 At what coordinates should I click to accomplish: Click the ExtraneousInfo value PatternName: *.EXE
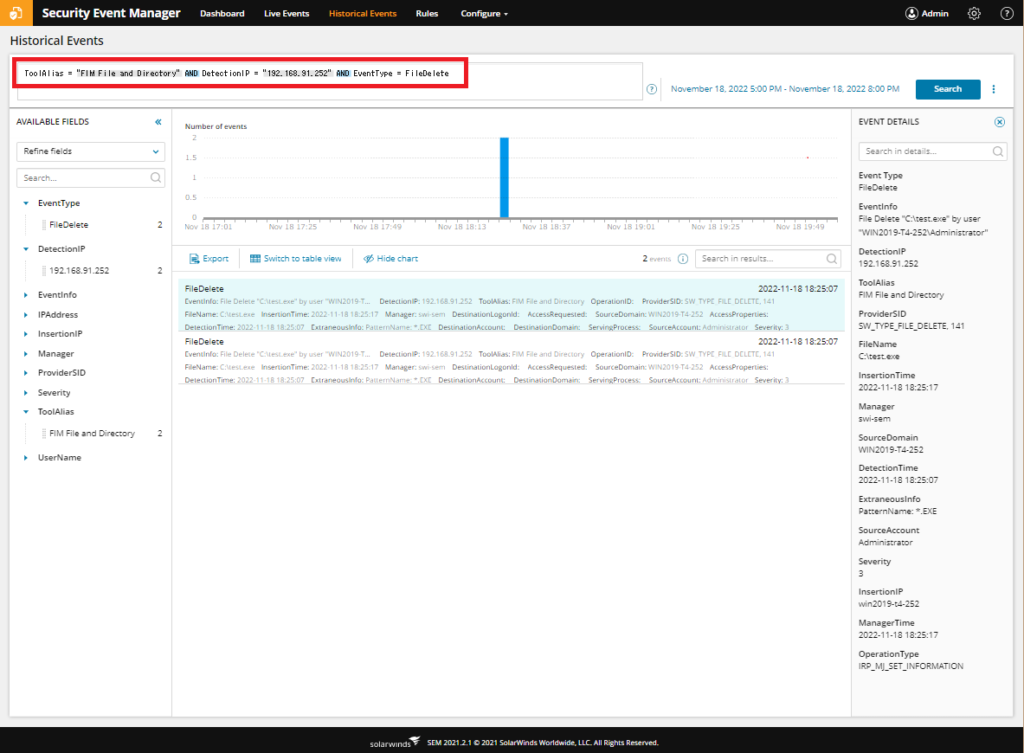coord(897,511)
